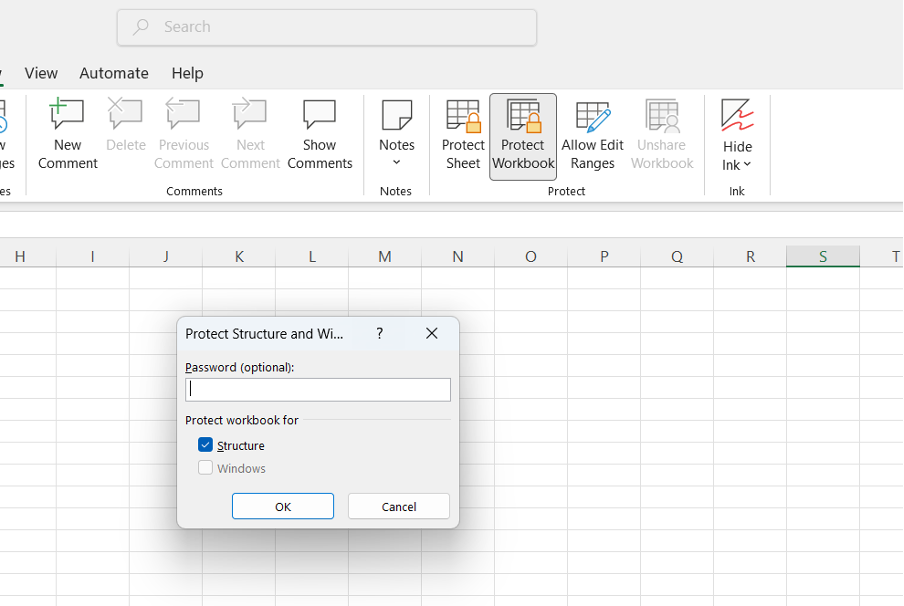Jump to Next Comment
Image resolution: width=904 pixels, height=606 pixels.
(x=250, y=116)
